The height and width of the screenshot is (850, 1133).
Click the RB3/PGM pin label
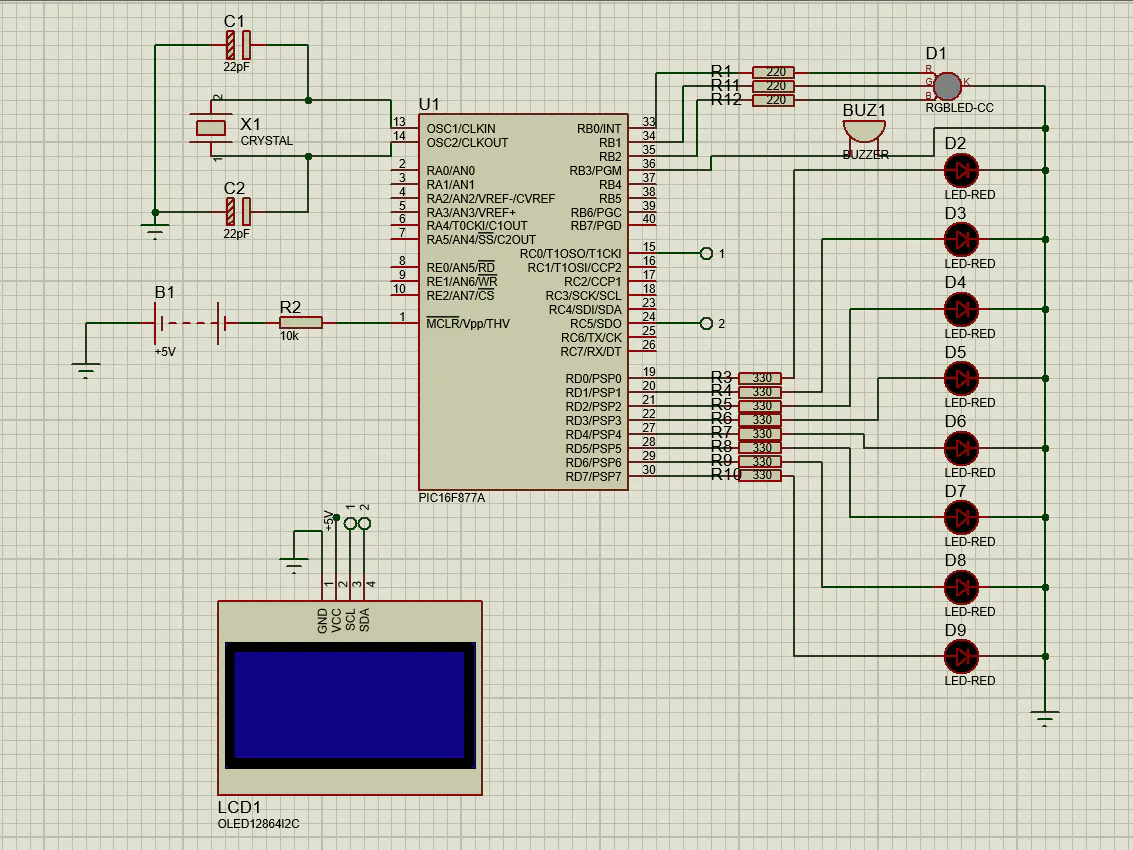click(595, 171)
